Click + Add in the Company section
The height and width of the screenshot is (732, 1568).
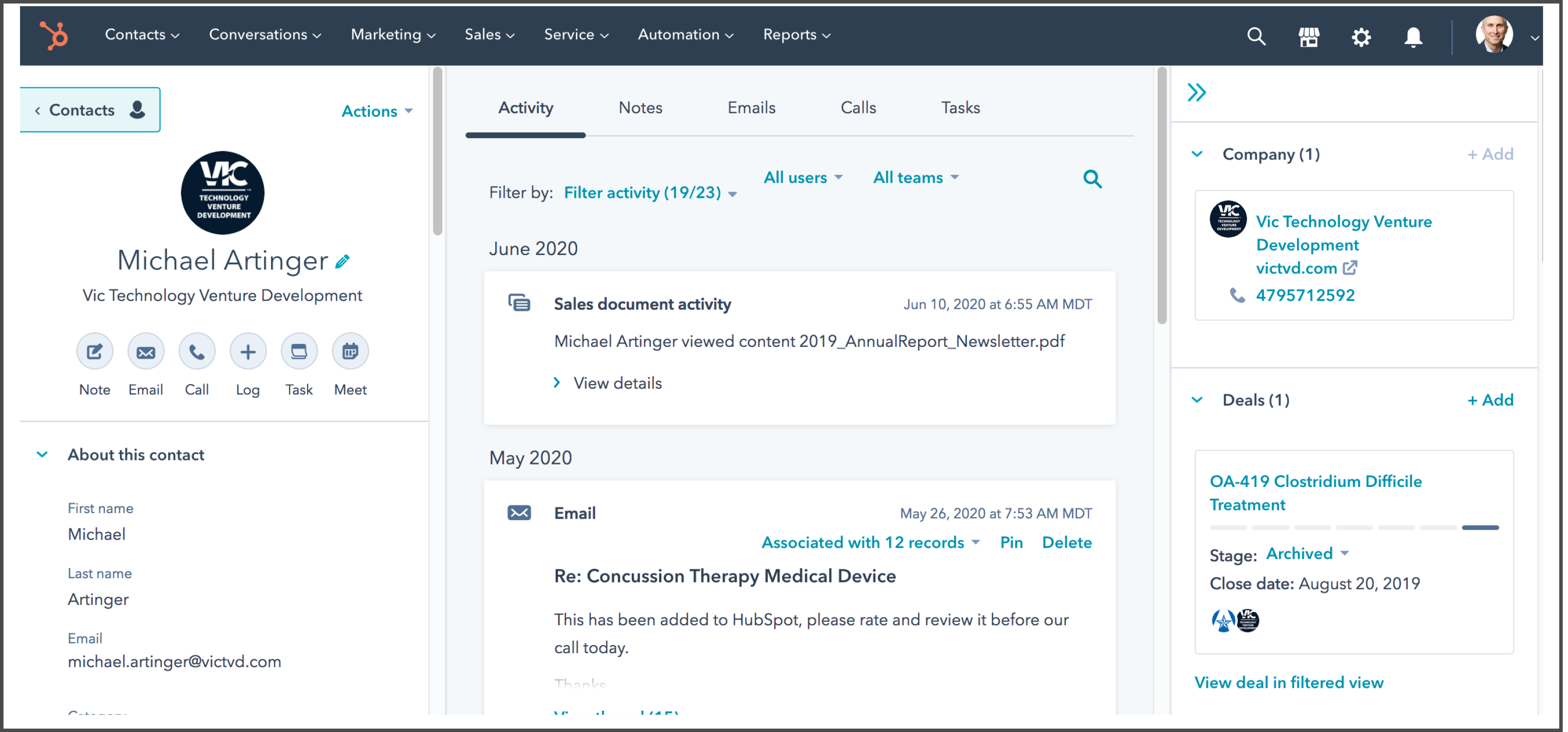coord(1490,154)
